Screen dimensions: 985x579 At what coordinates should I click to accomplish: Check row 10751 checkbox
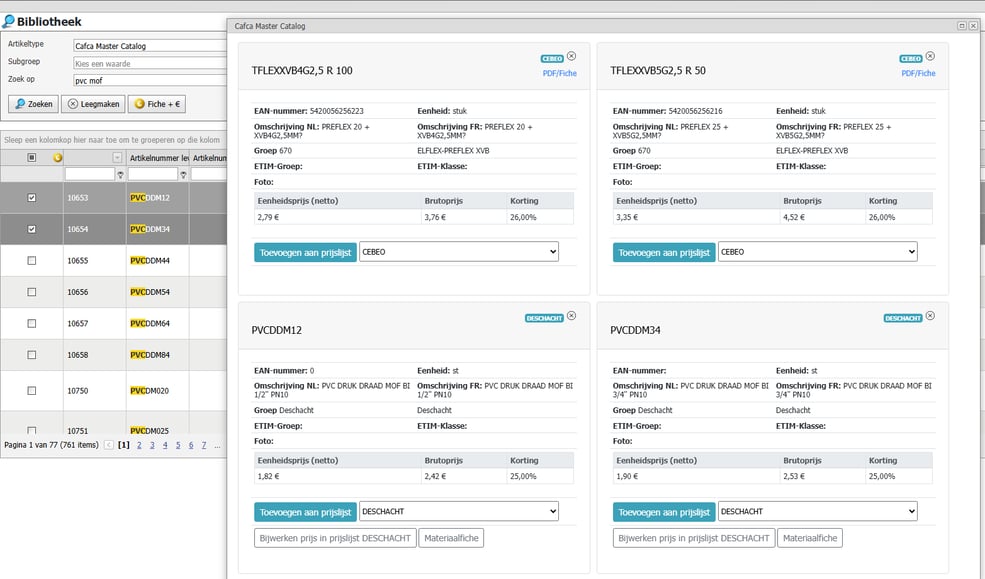click(x=31, y=431)
